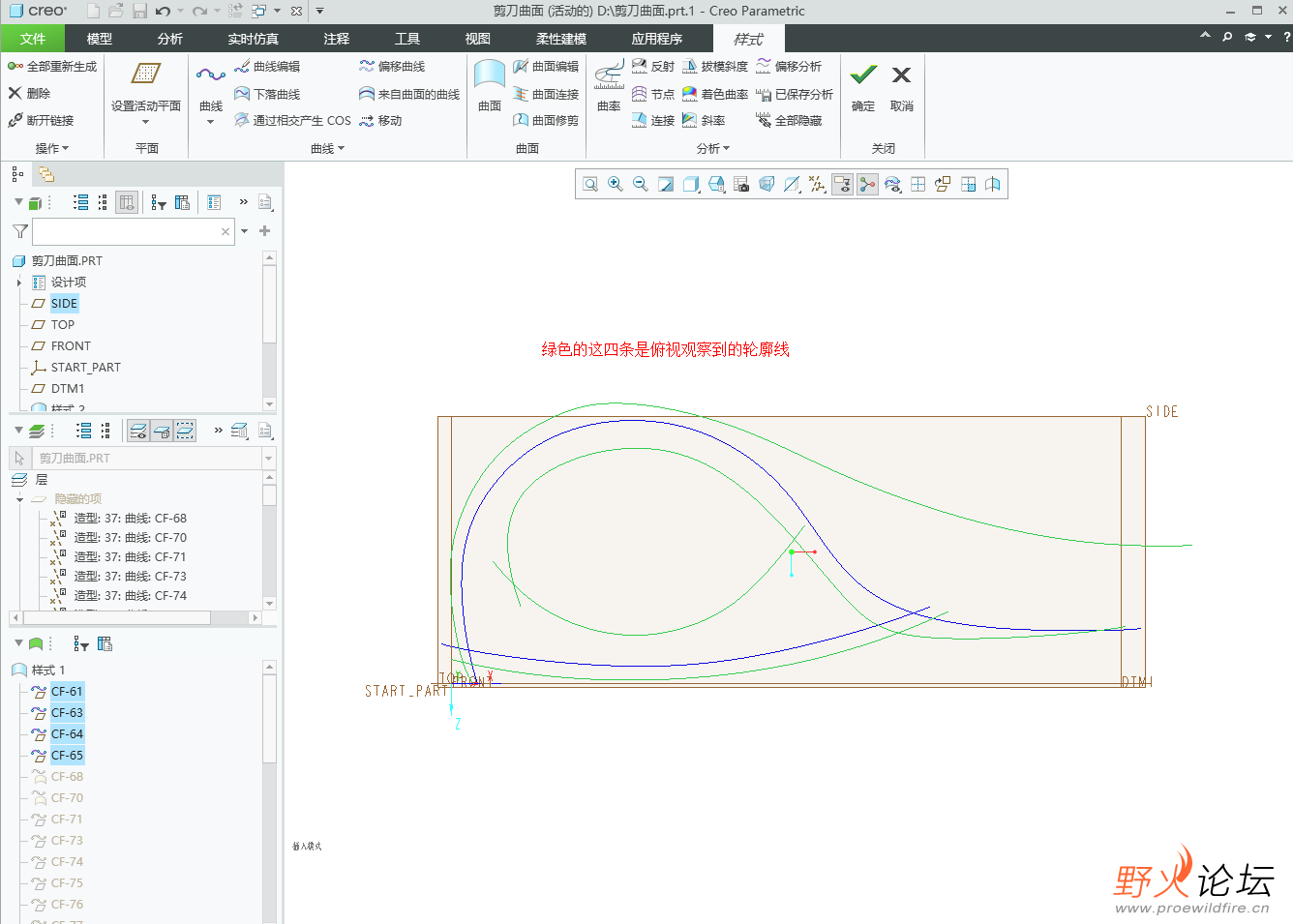Click the 全部重新生成 Regenerate All button

(x=52, y=67)
